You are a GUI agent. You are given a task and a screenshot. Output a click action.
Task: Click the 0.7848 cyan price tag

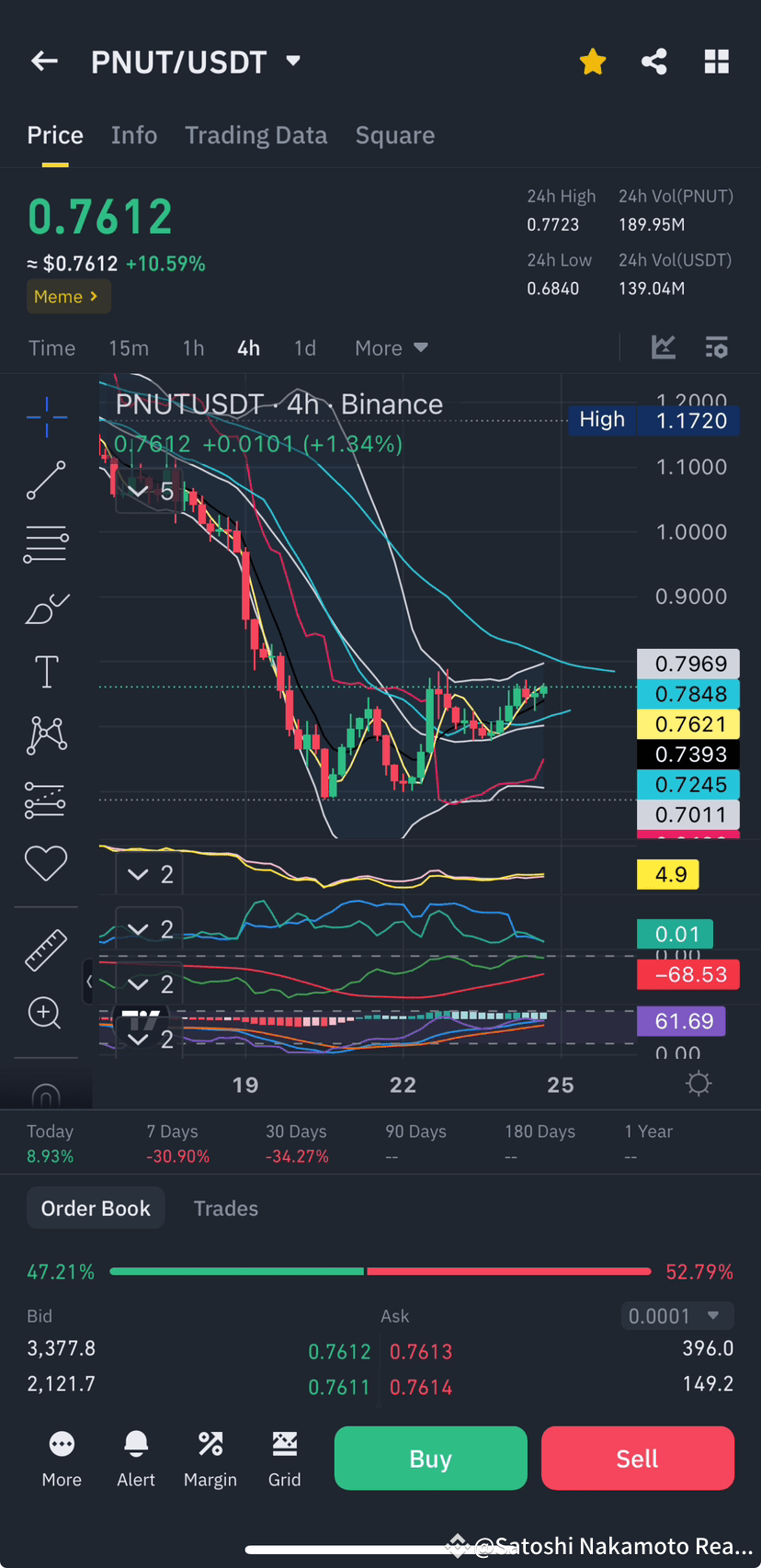tap(688, 694)
